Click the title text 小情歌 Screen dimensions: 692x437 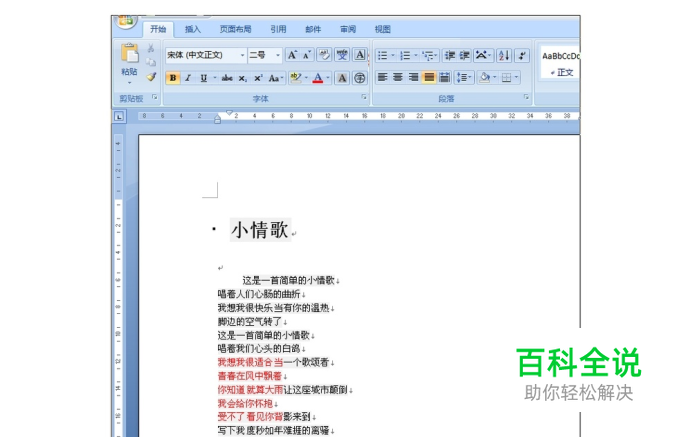[260, 230]
